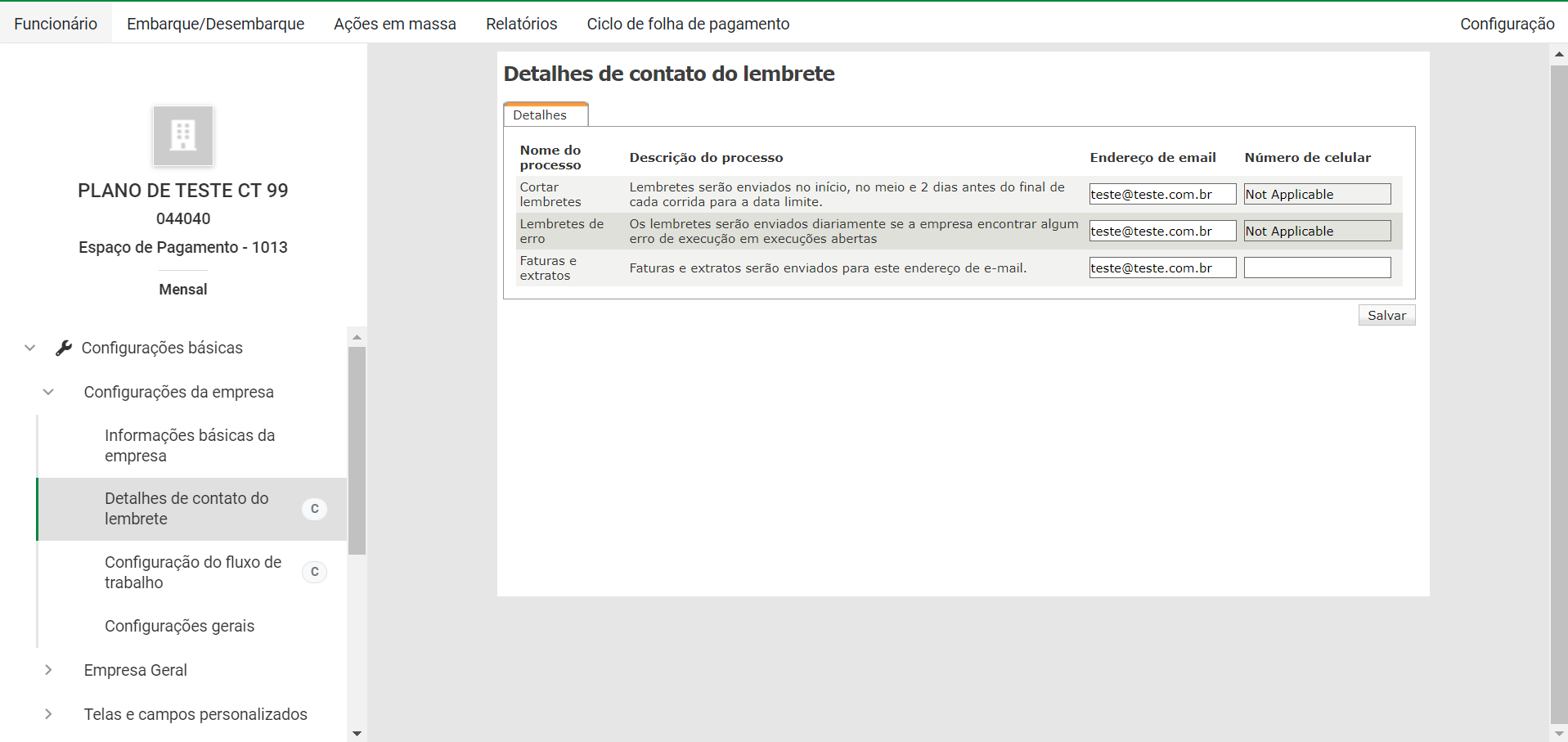
Task: Open the Relatórios menu
Action: click(x=521, y=24)
